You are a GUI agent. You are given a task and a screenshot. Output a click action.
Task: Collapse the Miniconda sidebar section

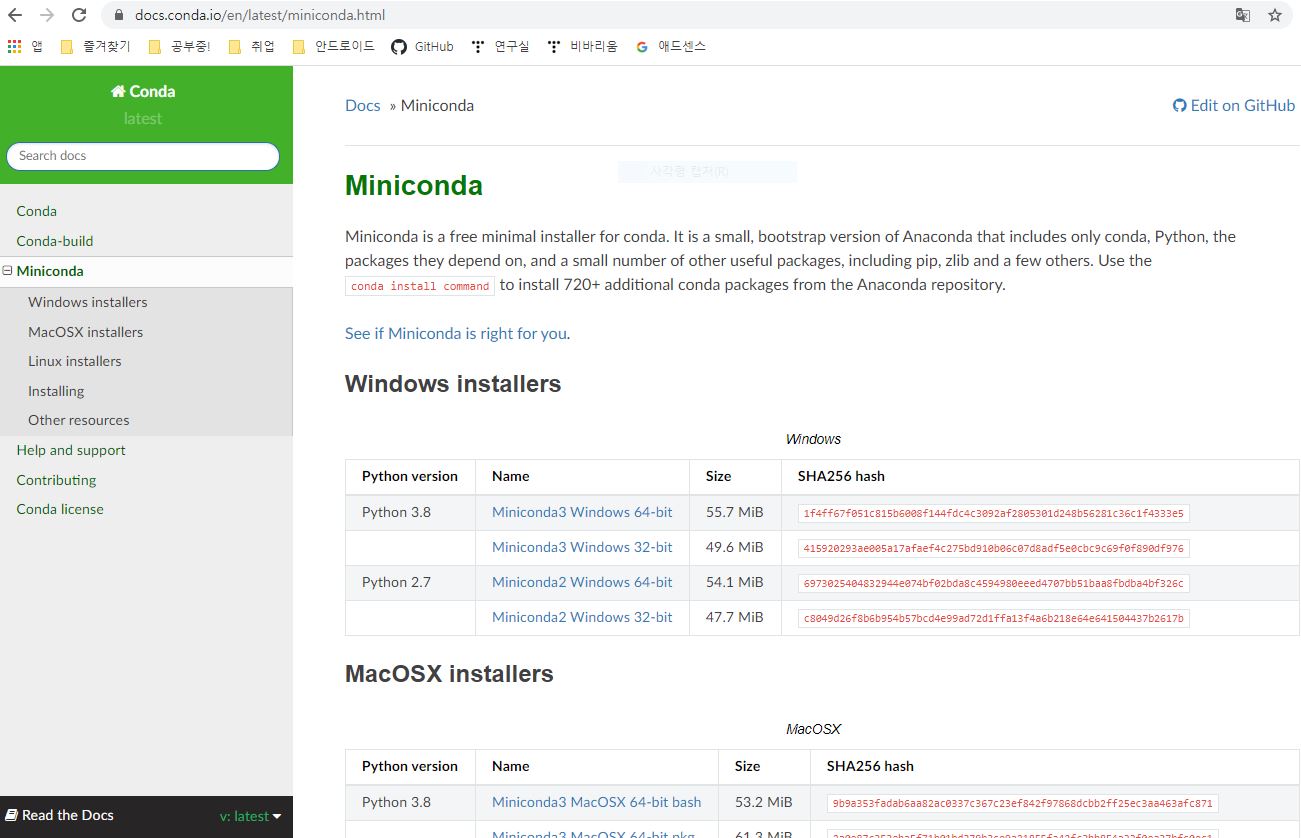[x=7, y=271]
